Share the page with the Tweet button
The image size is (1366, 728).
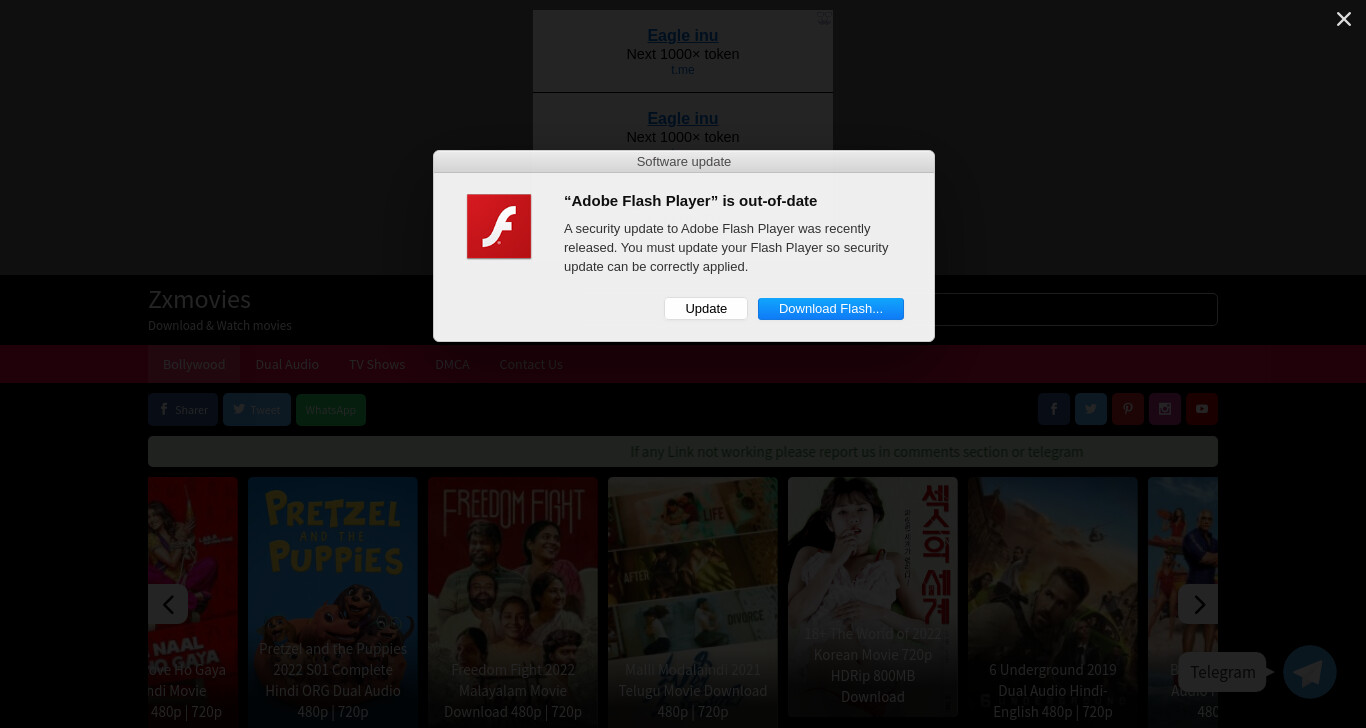(x=257, y=410)
